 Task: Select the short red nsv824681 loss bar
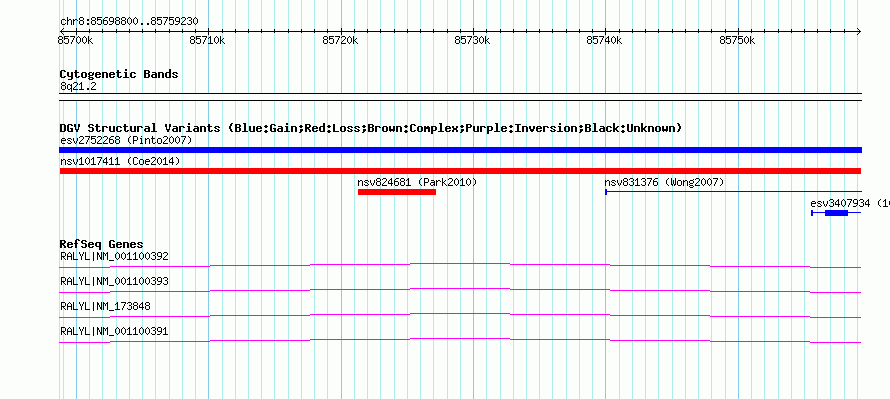(397, 192)
